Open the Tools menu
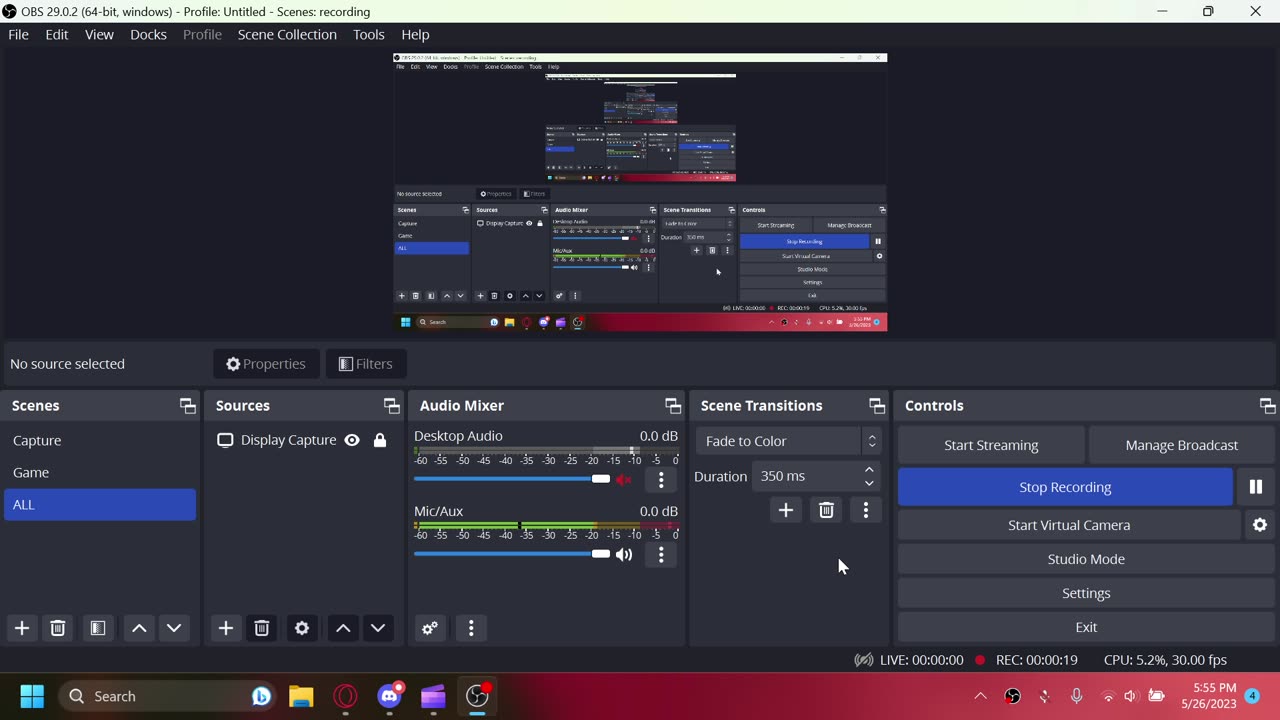The height and width of the screenshot is (720, 1280). coord(369,34)
